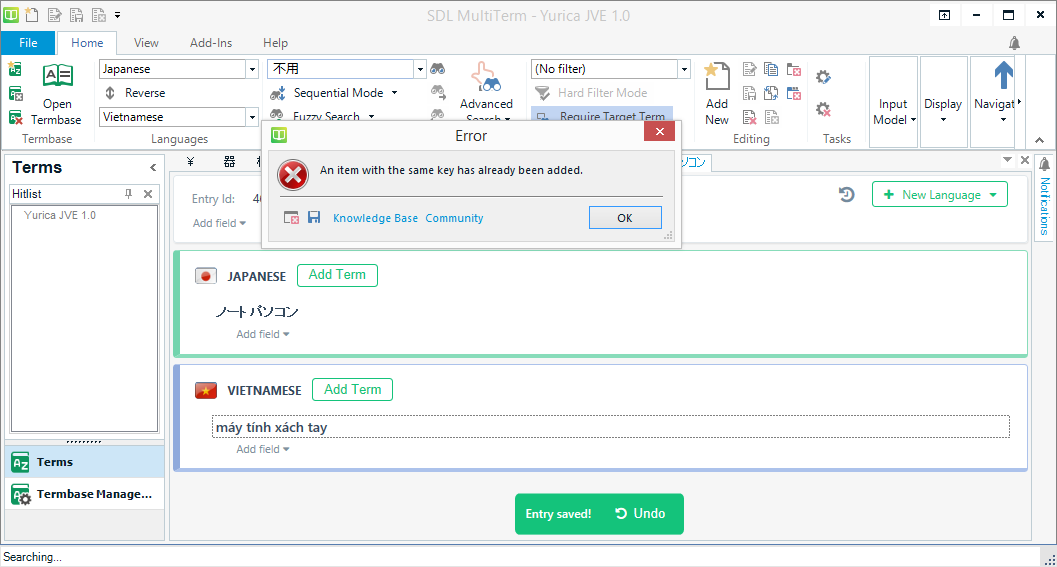Collapse the ribbon with the chevron
Screen dimensions: 1057x567
[1039, 140]
